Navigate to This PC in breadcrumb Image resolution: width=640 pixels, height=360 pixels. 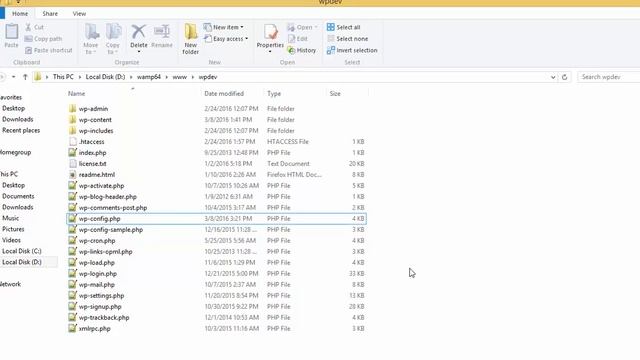[63, 77]
